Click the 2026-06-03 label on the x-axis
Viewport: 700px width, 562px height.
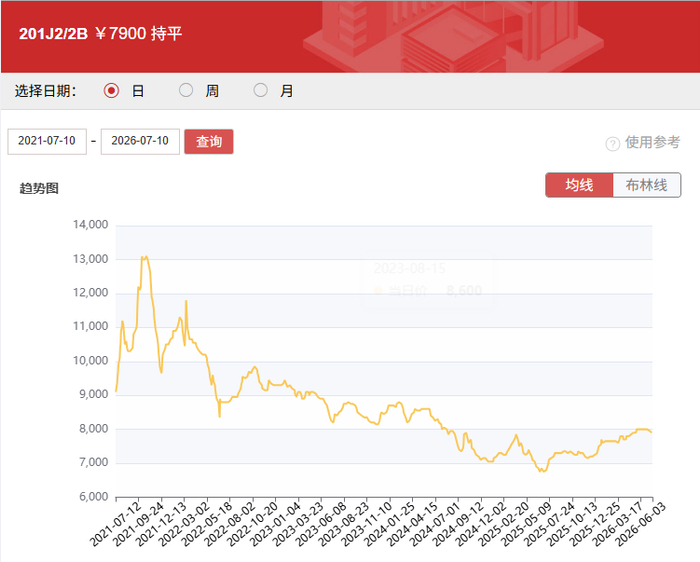point(641,524)
